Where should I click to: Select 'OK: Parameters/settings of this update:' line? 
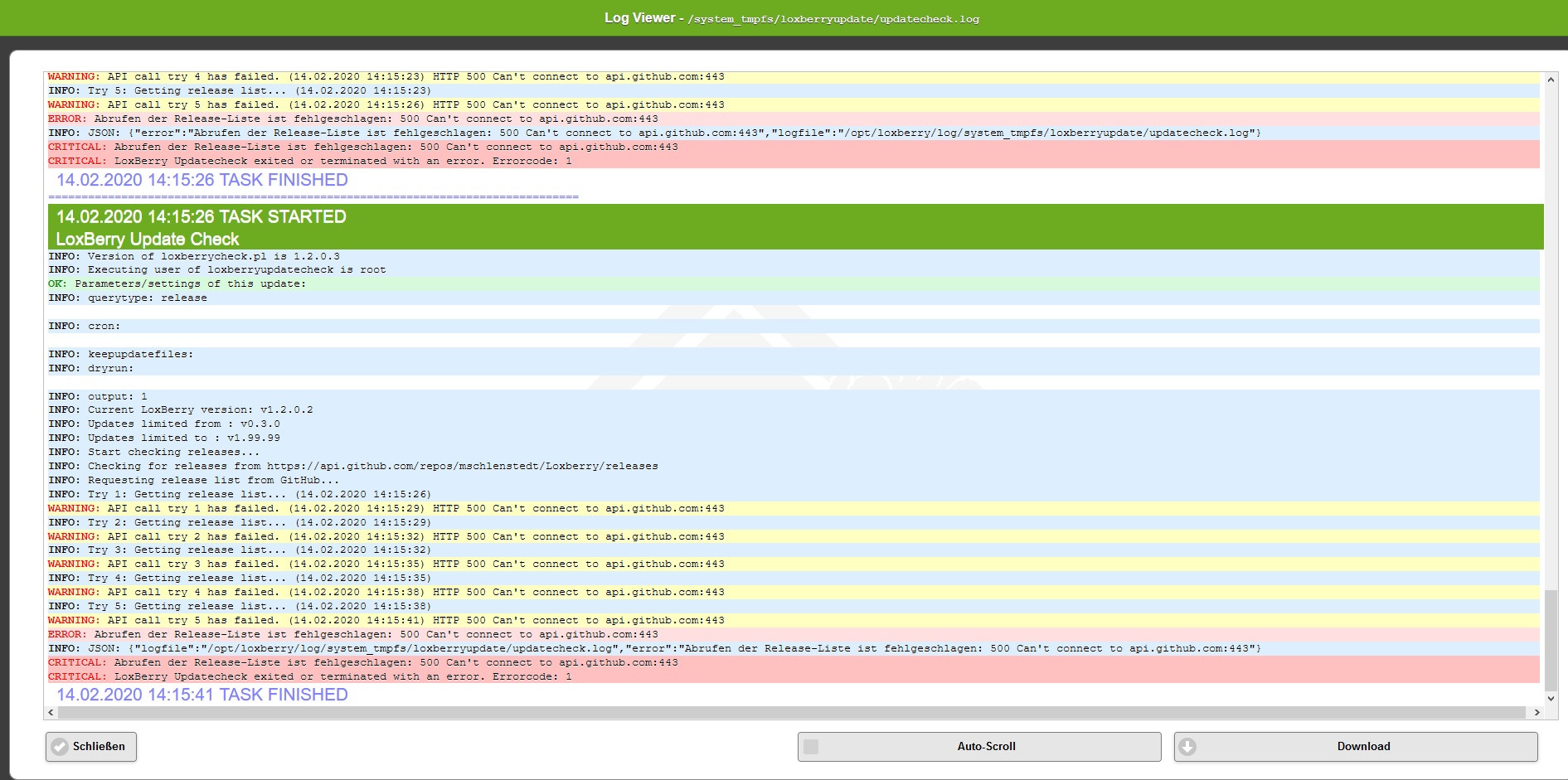(794, 283)
